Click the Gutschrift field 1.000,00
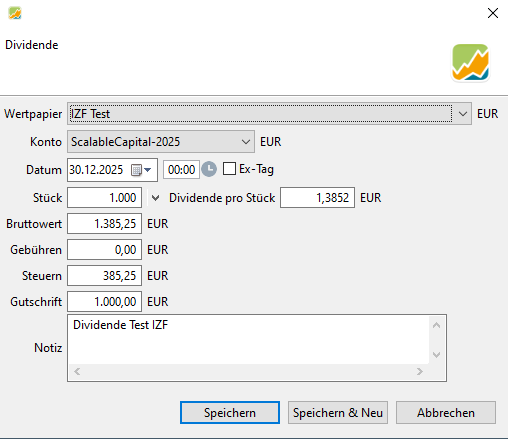This screenshot has height=439, width=508. click(104, 302)
